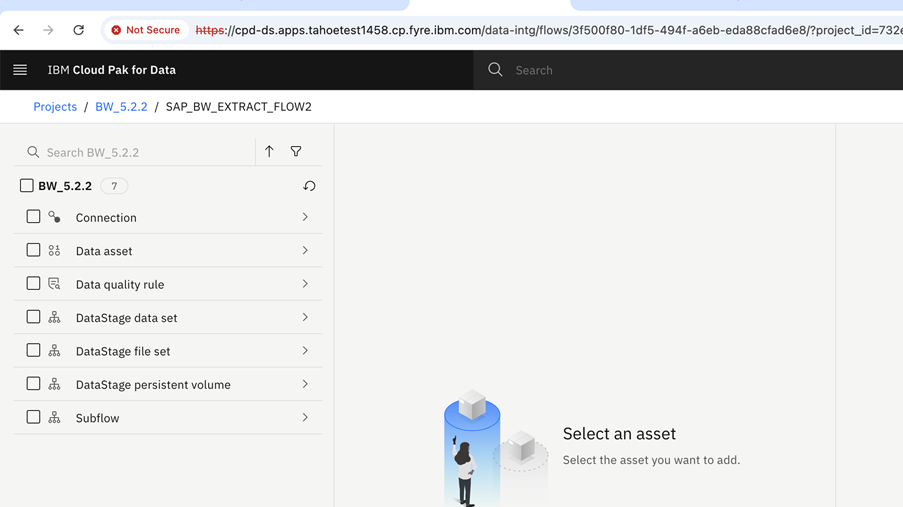Image resolution: width=903 pixels, height=507 pixels.
Task: Click the DataStage file set icon
Action: [x=54, y=350]
